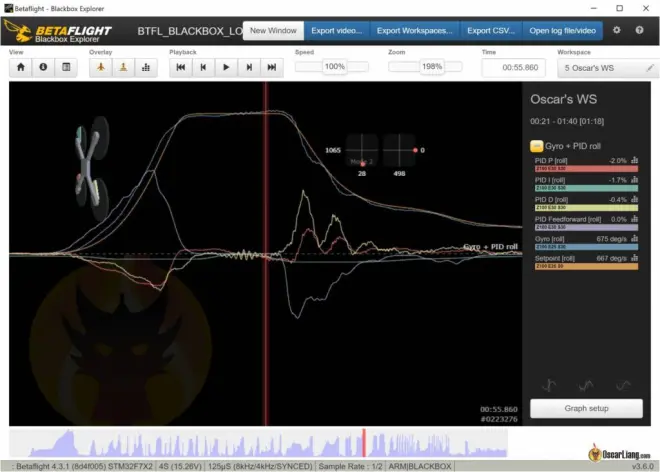This screenshot has width=660, height=472.
Task: Open spectrum analyser for PID D [roll]
Action: [634, 199]
